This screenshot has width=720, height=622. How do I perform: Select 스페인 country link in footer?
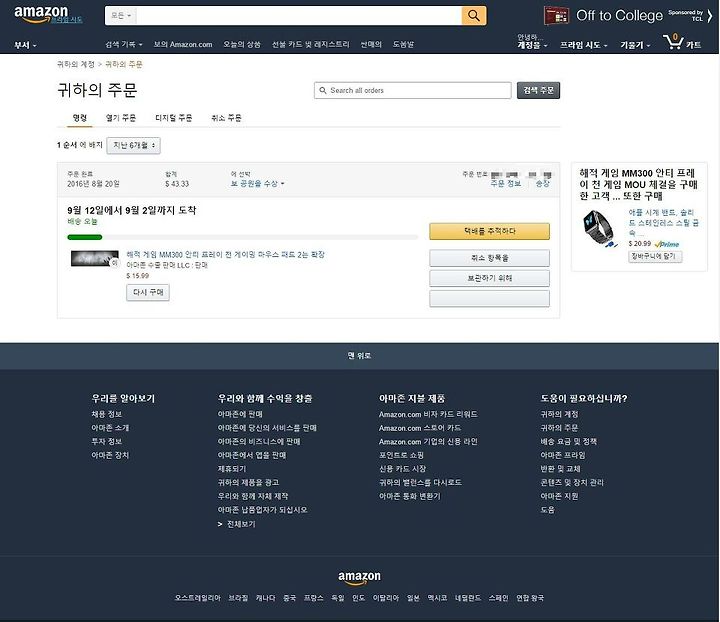tap(498, 598)
